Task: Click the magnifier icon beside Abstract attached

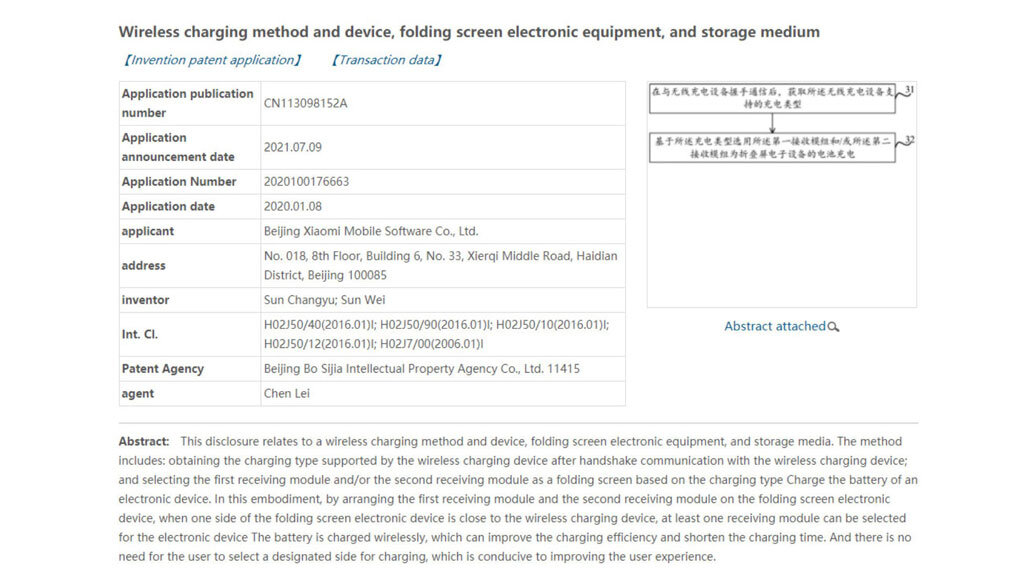Action: click(x=834, y=327)
